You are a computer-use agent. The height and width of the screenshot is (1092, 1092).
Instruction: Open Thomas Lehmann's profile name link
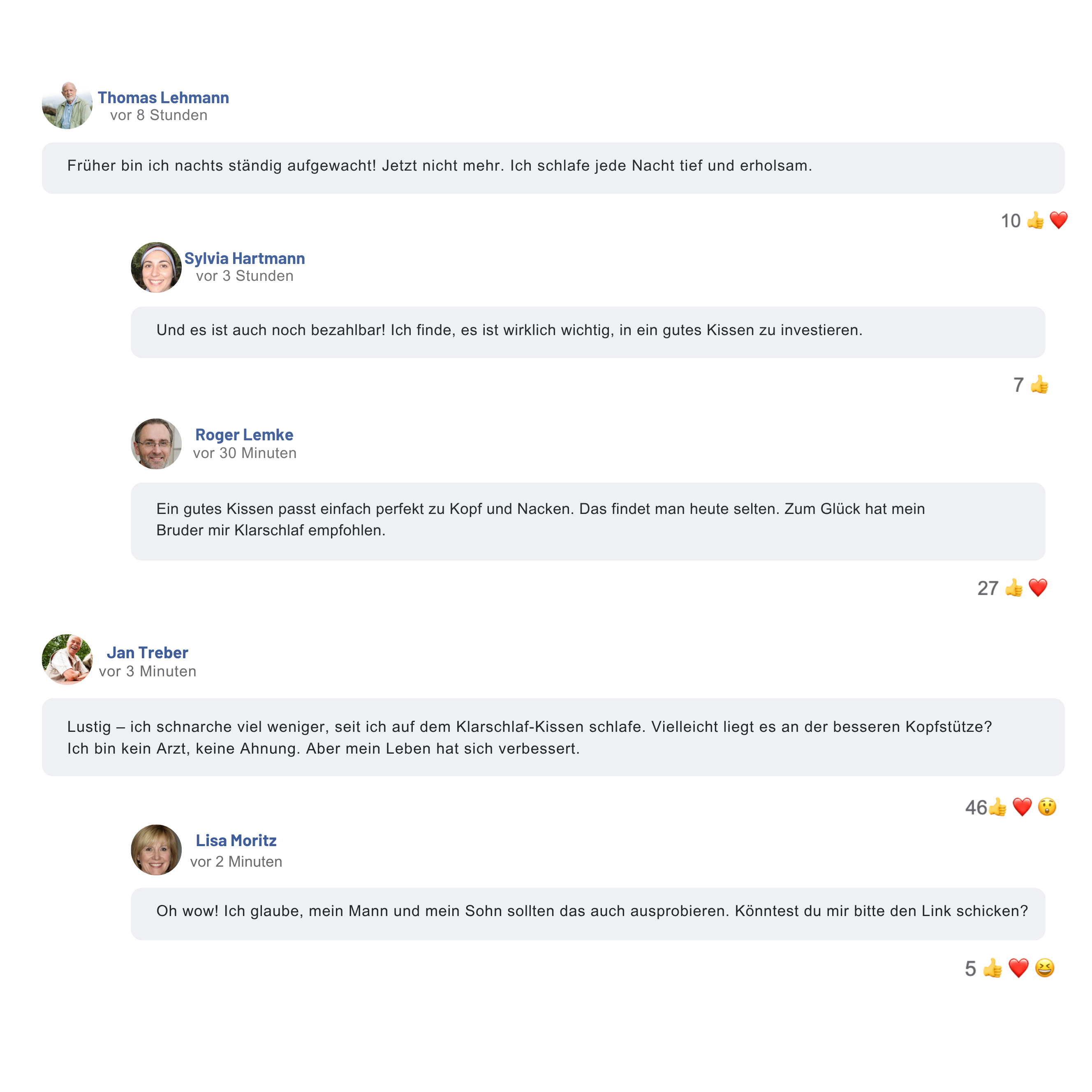[x=163, y=98]
